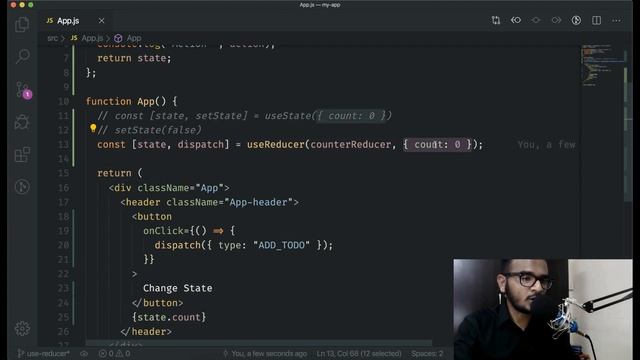
Task: Click '{state.count}' expression on line 25
Action: (x=169, y=317)
